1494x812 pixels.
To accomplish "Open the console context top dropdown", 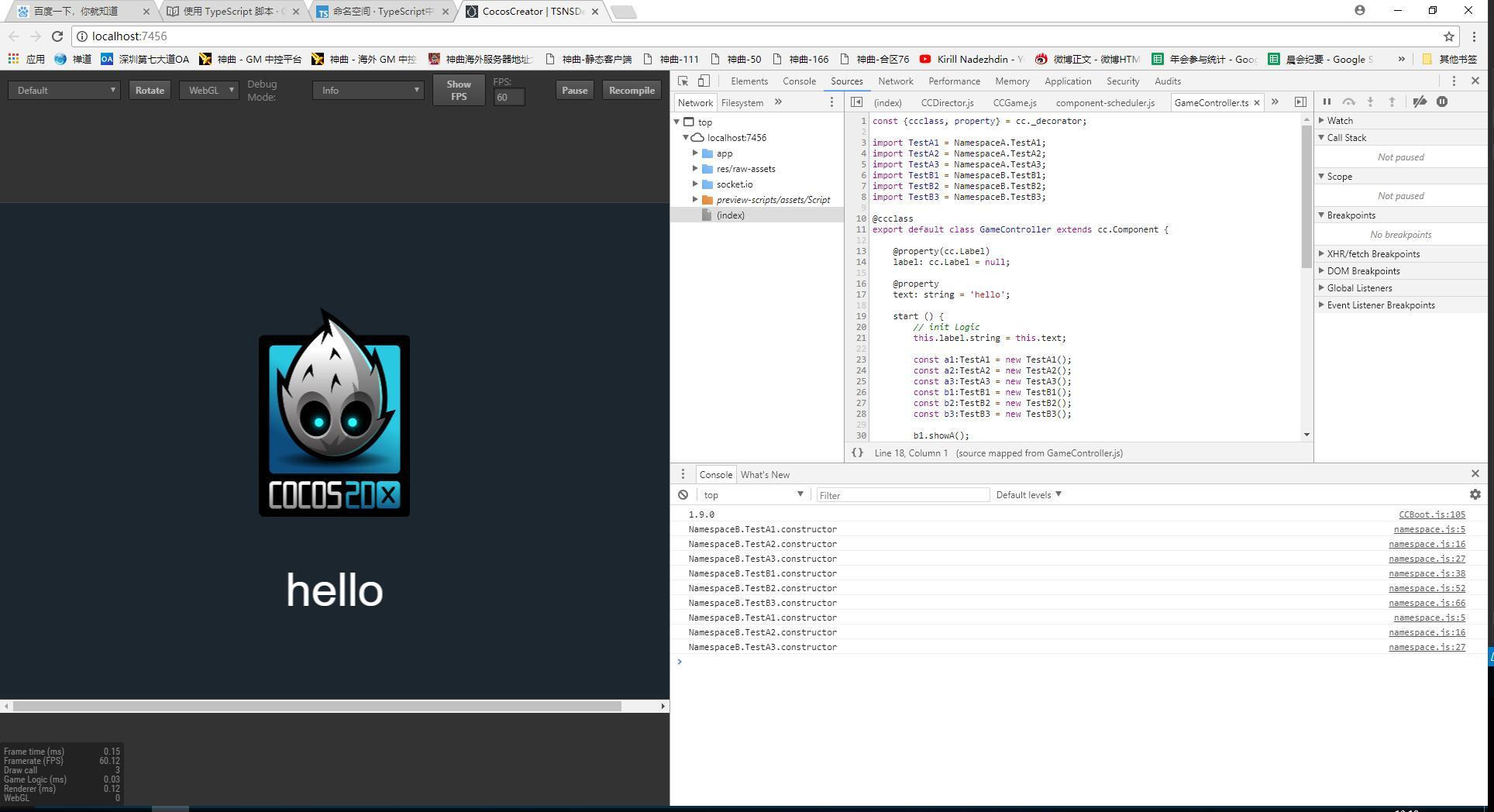I will pos(753,495).
